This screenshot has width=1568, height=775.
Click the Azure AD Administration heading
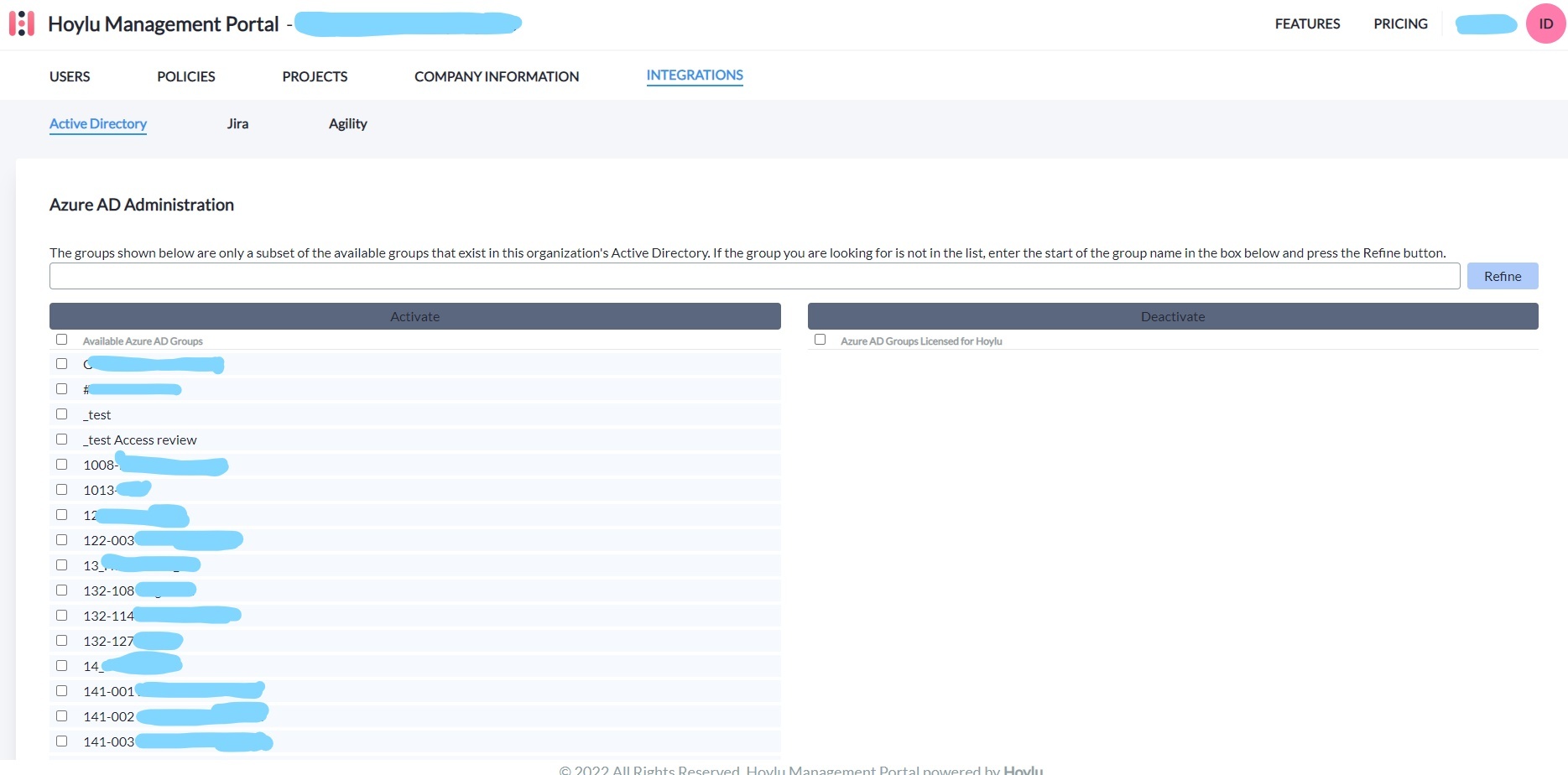(142, 205)
